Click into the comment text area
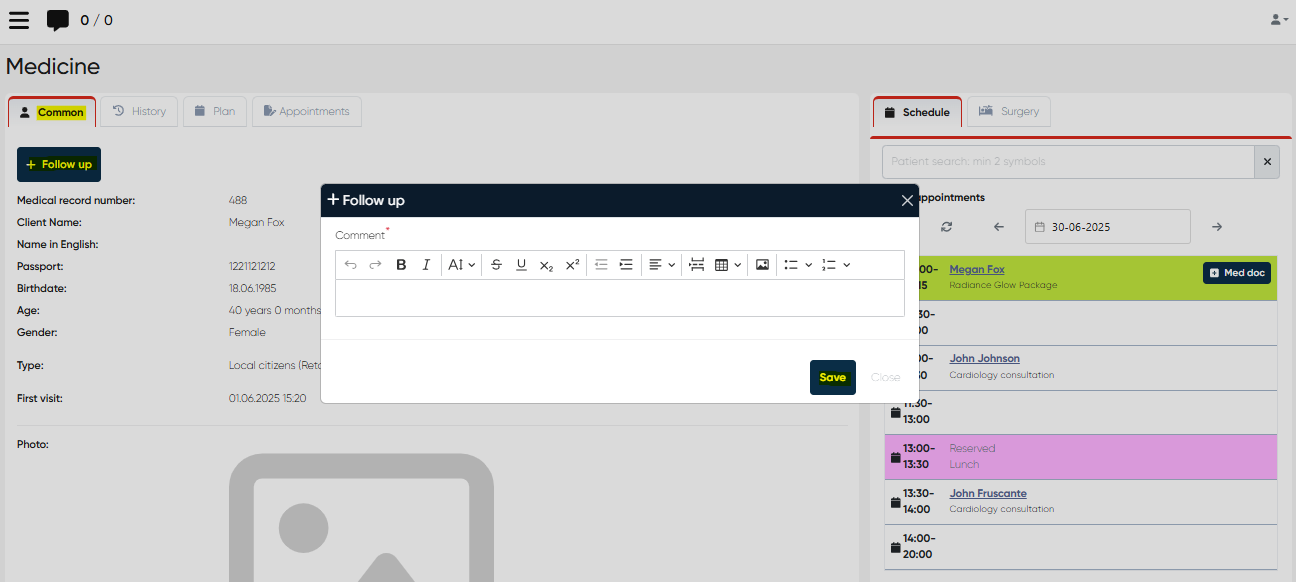Screen dimensions: 1296x582 coord(619,298)
